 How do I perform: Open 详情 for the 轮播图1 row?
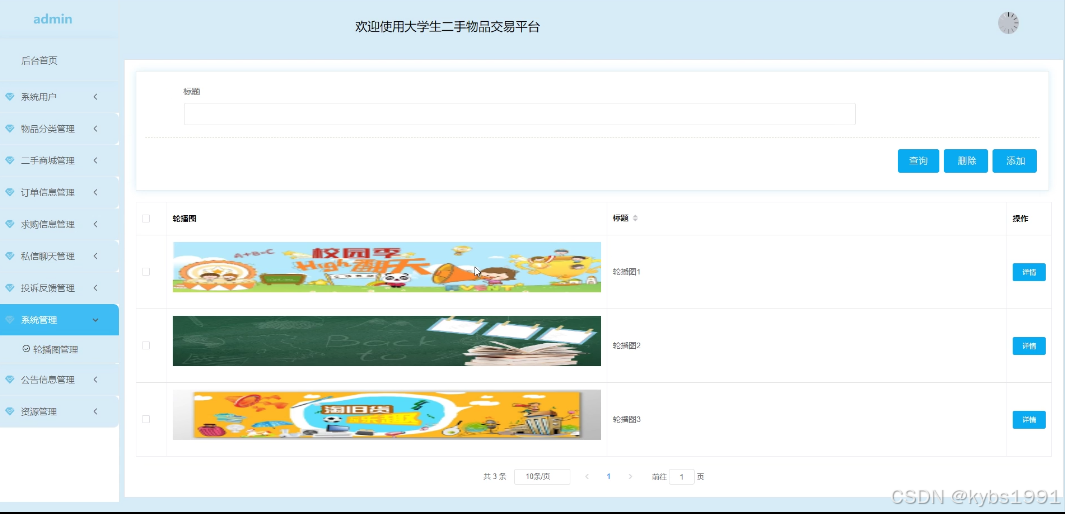coord(1029,272)
